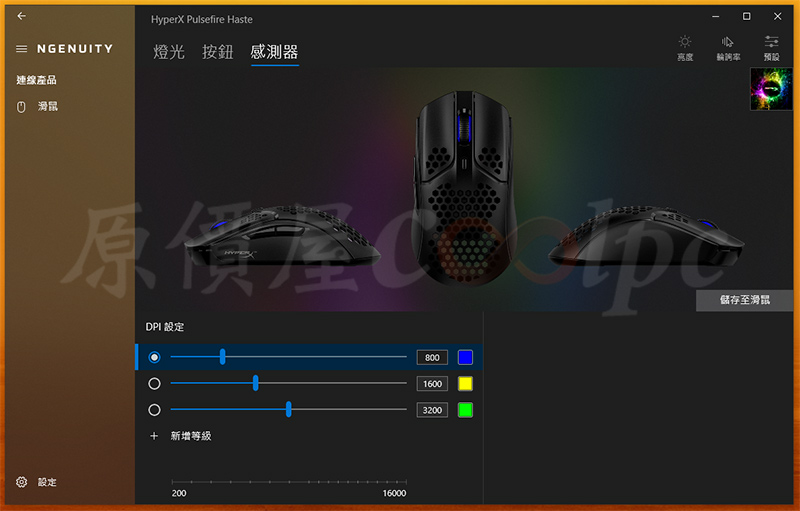Screen dimensions: 800x511
Task: Open the yellow color swatch for 1600 DPI
Action: tap(465, 384)
